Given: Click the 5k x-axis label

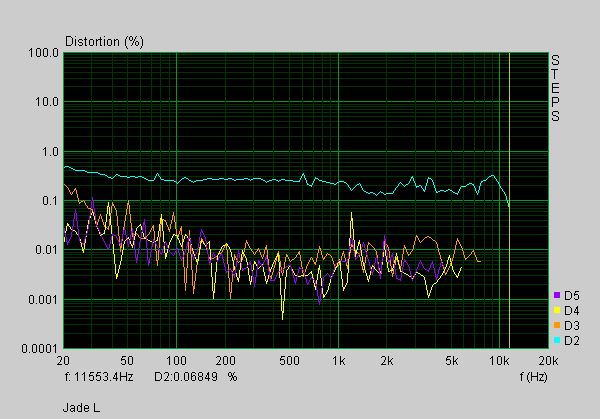Looking at the screenshot, I should [x=452, y=361].
